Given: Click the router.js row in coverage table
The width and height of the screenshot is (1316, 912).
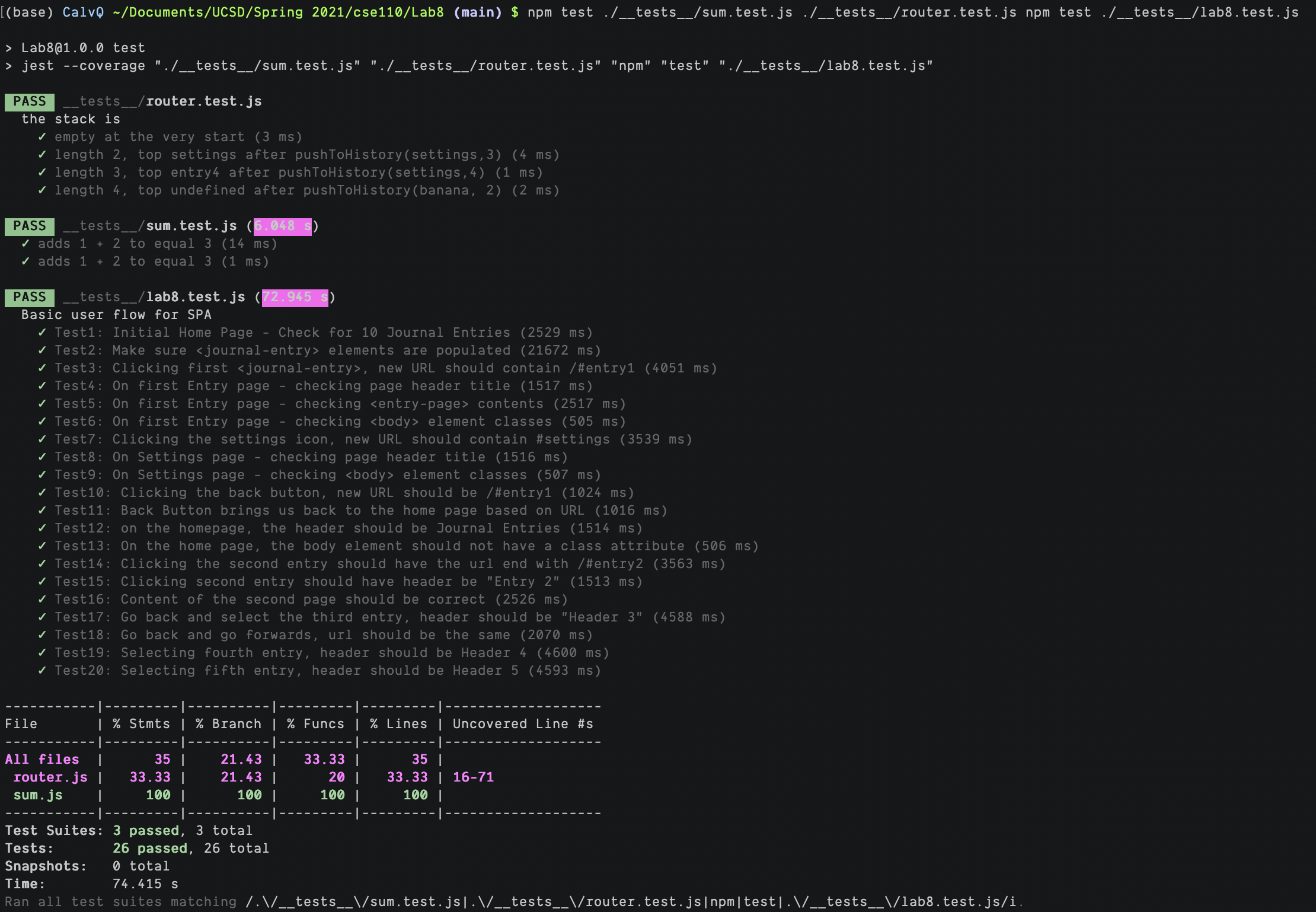Looking at the screenshot, I should pyautogui.click(x=50, y=777).
